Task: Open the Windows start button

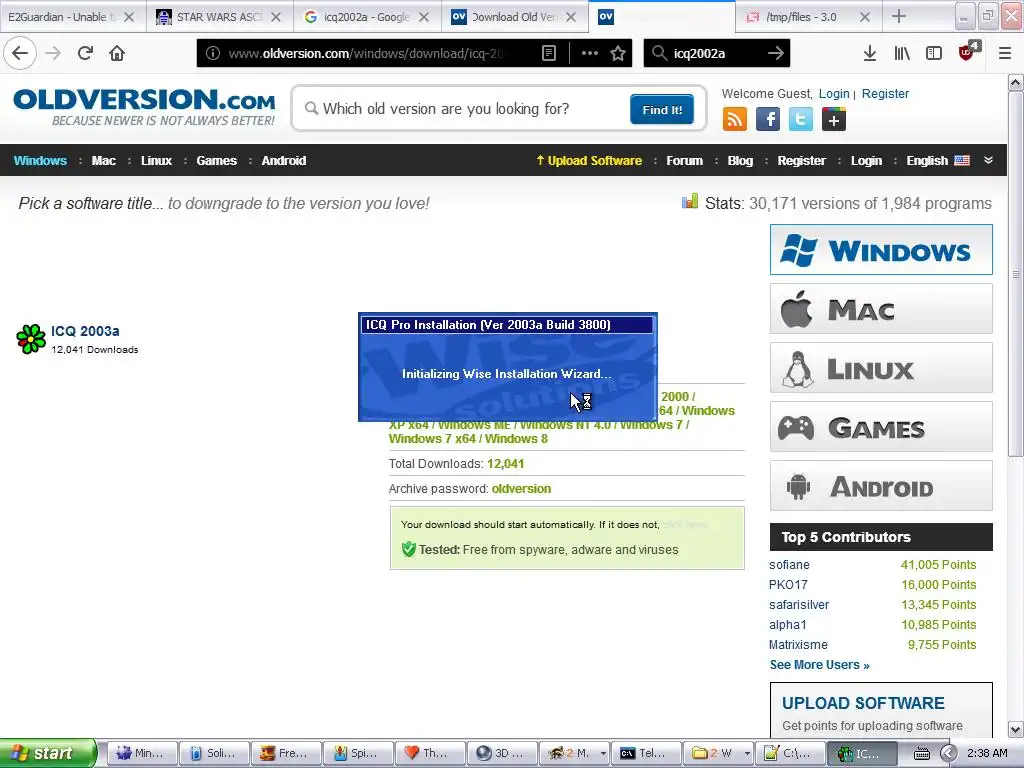Action: [x=48, y=753]
